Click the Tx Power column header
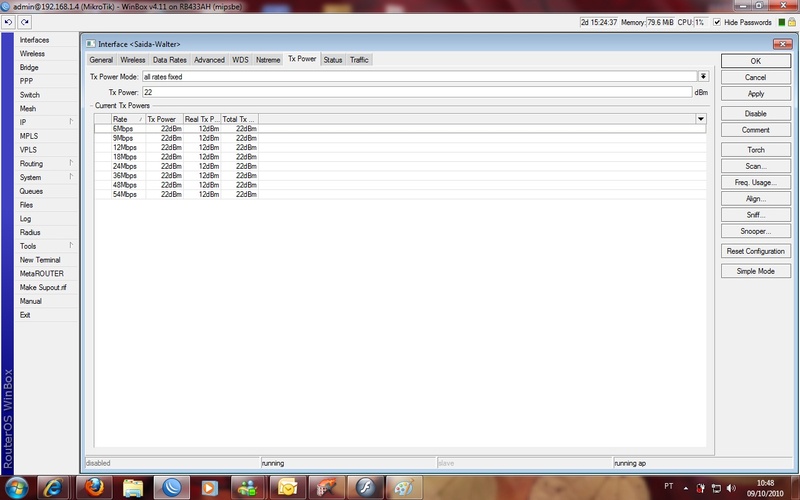 (x=164, y=119)
